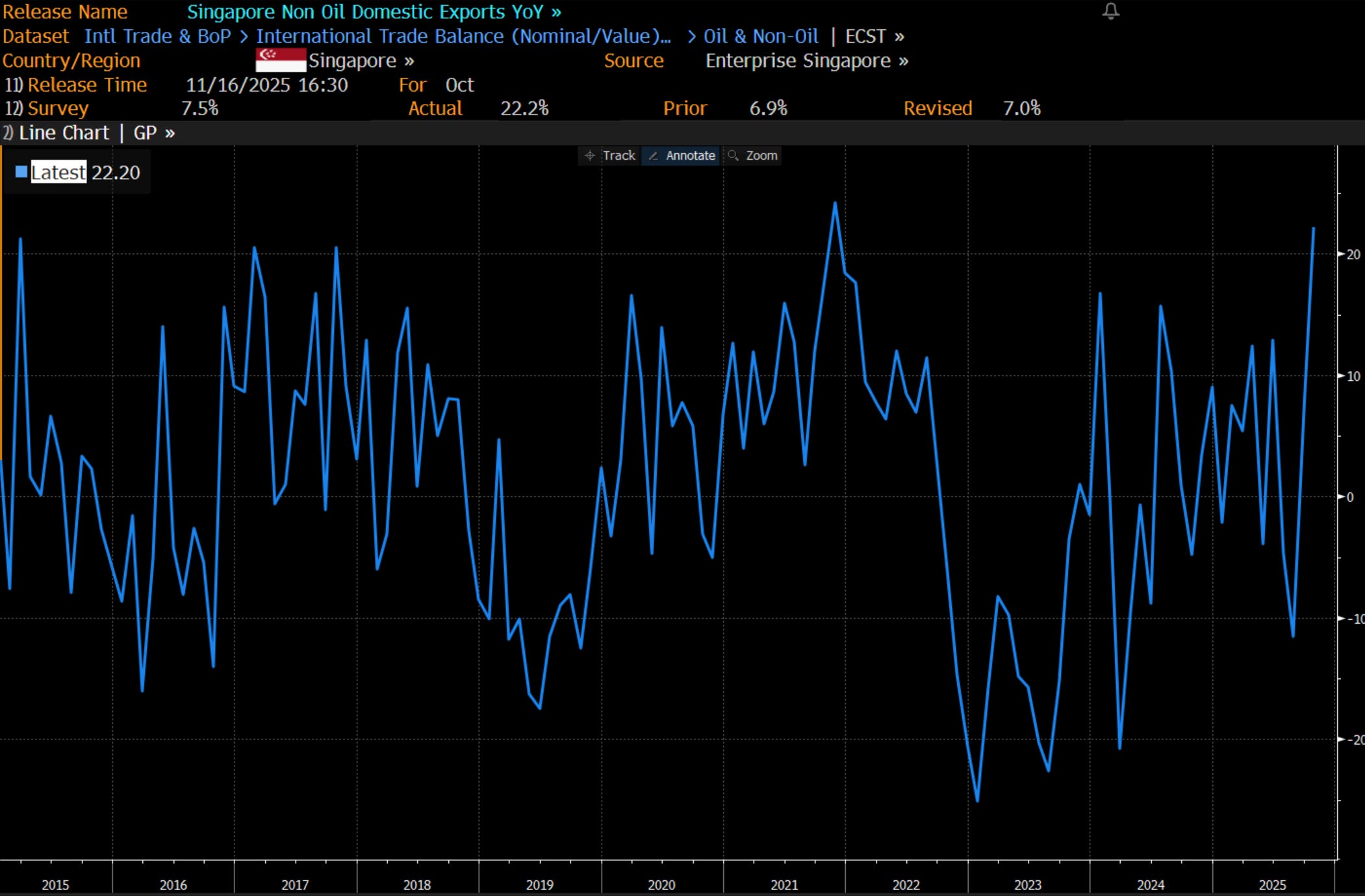1365x896 pixels.
Task: Click the Singapore flag icon
Action: [281, 60]
